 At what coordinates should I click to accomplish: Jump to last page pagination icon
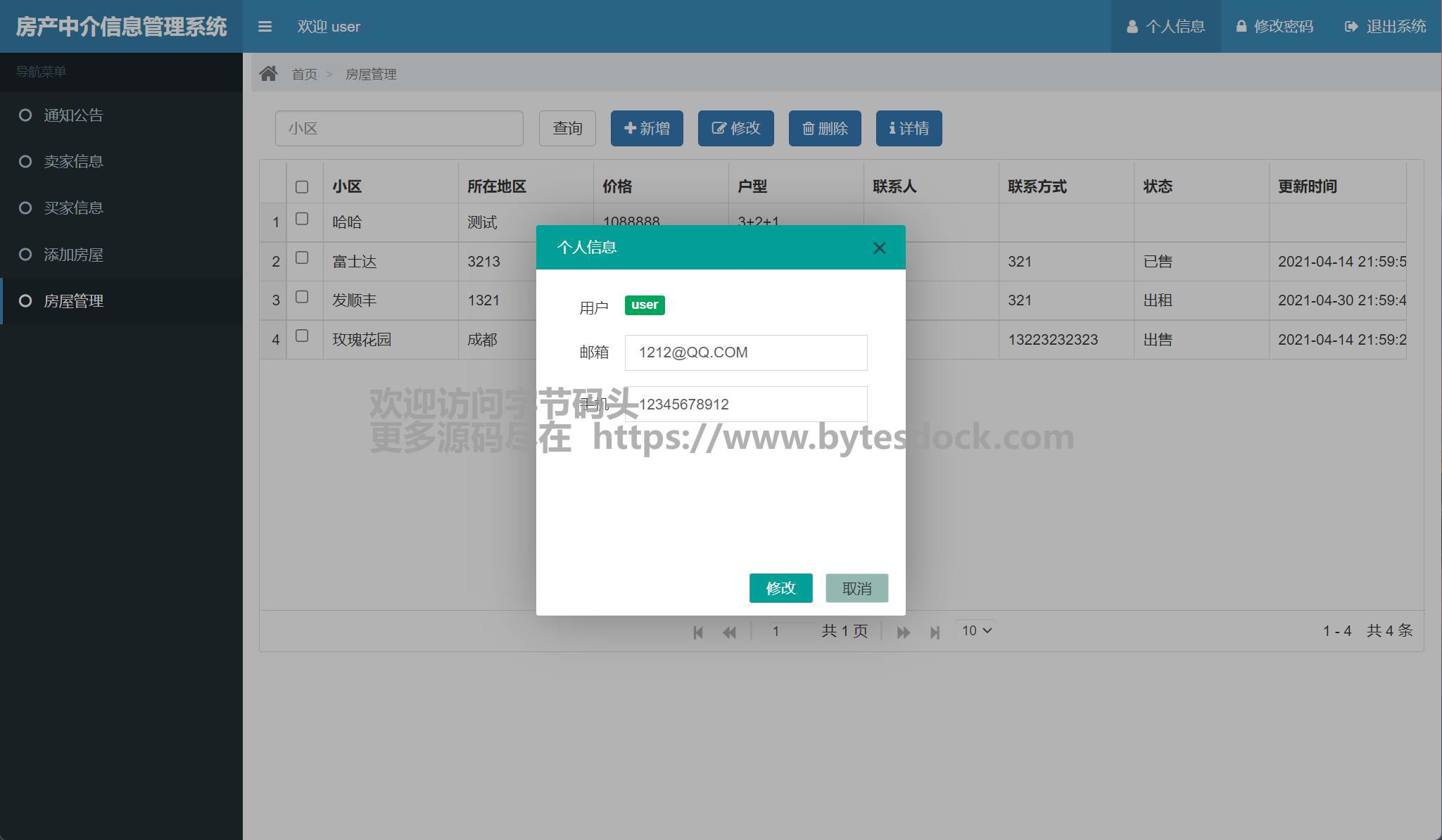(935, 632)
